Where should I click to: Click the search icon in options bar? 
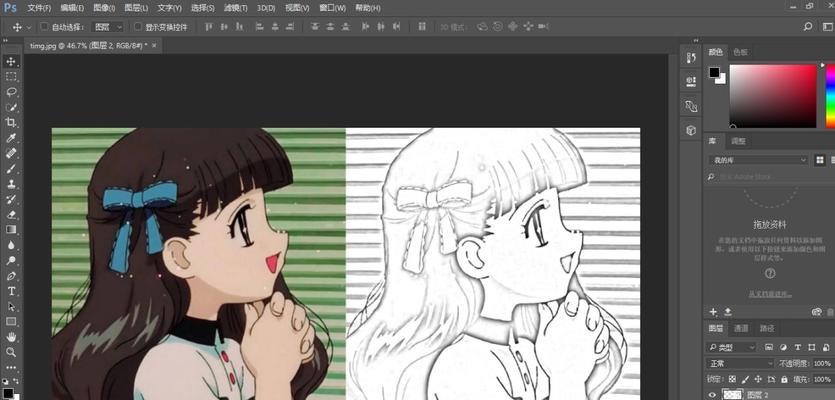coord(808,27)
